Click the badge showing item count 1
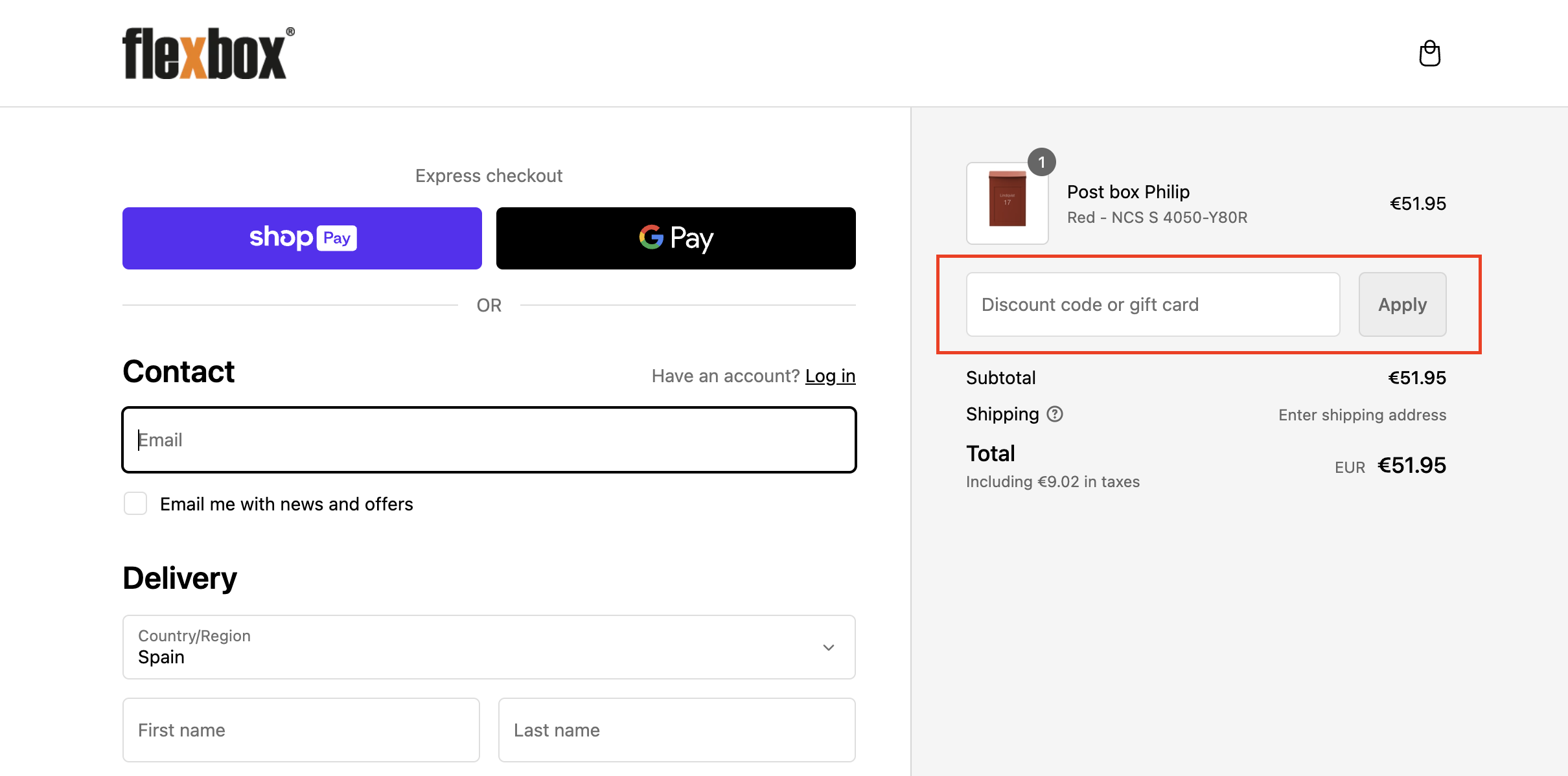 click(x=1043, y=162)
